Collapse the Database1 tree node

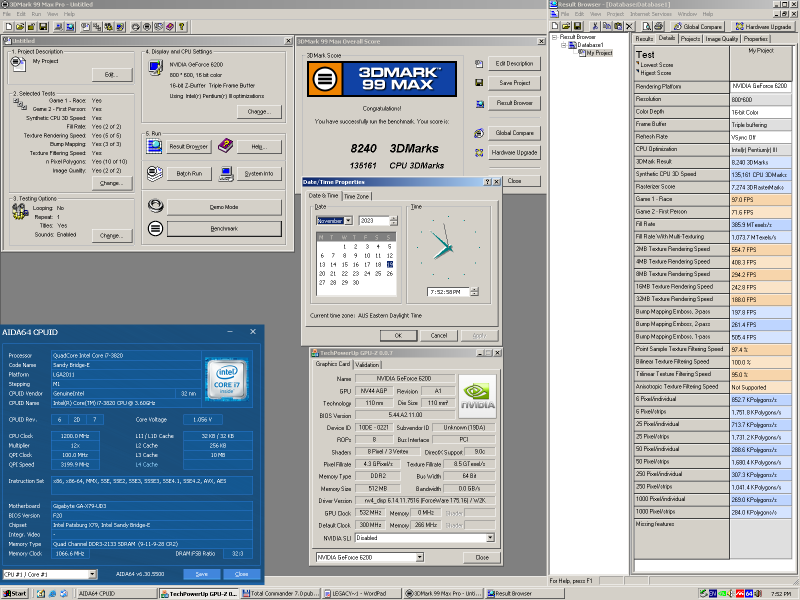(x=563, y=45)
